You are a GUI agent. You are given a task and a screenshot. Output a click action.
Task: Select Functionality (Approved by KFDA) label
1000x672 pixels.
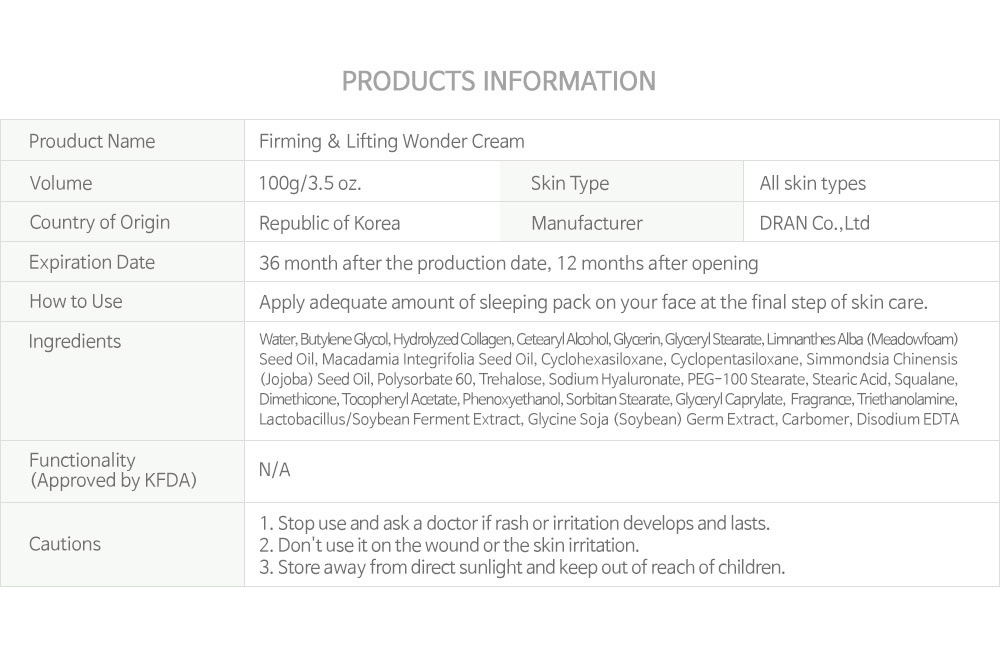(113, 470)
